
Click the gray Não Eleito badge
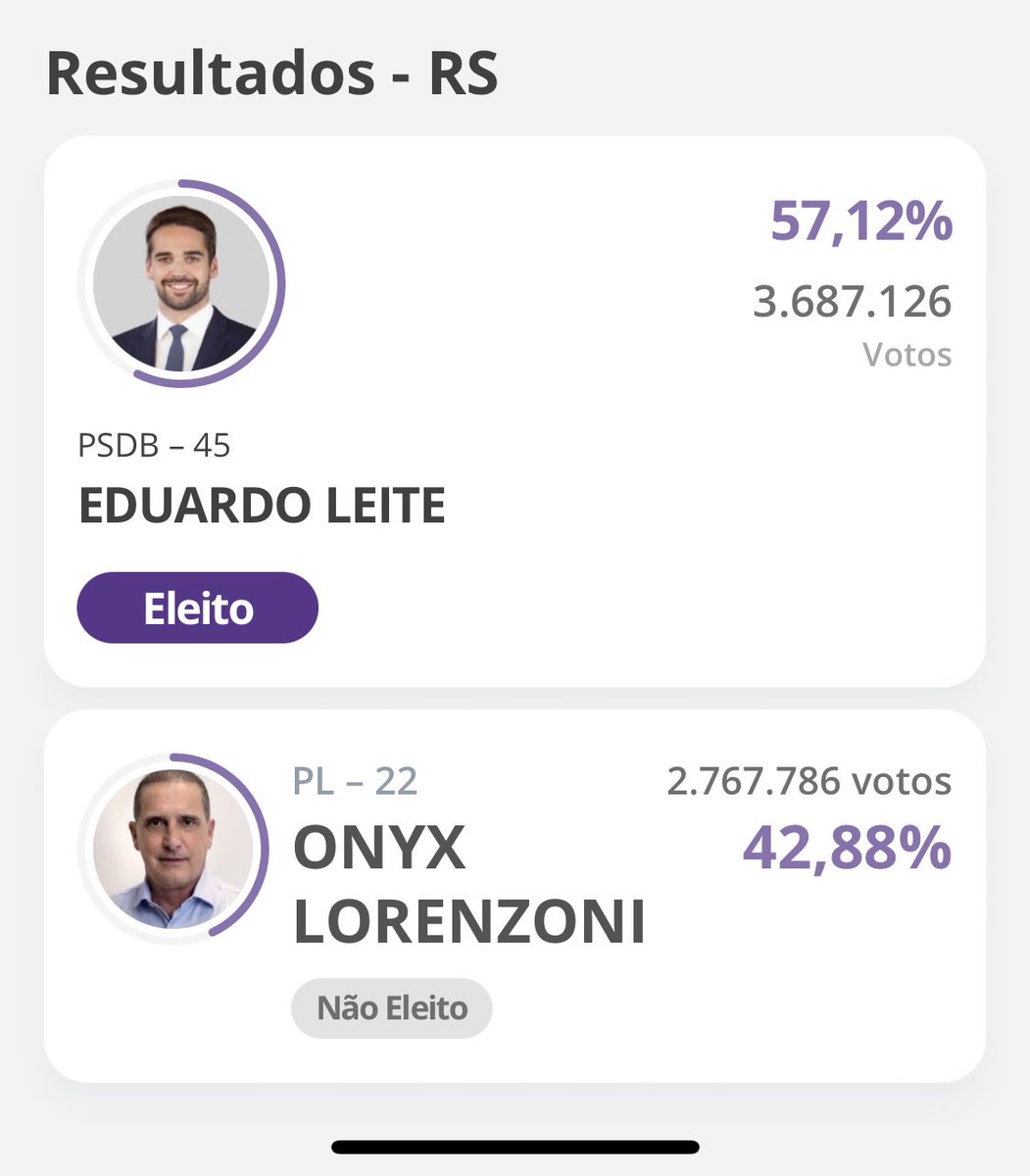[392, 1007]
